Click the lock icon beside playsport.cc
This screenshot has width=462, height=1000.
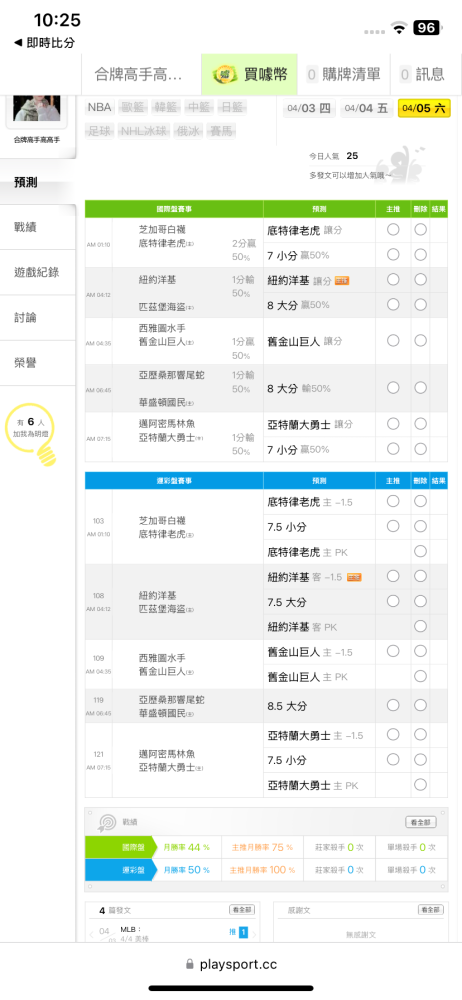pyautogui.click(x=189, y=965)
